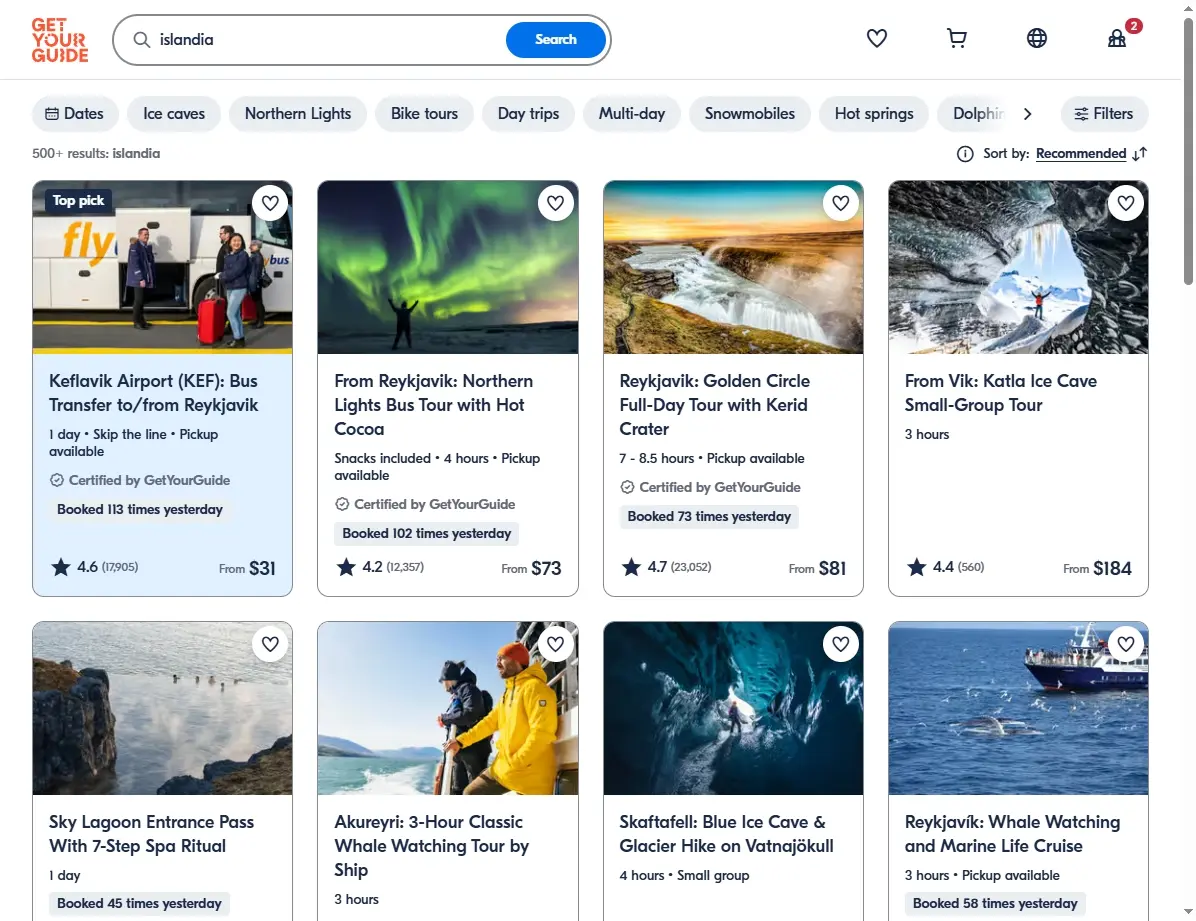Save Golden Circle Full-Day Tour to wishlist
The image size is (1196, 921).
[x=841, y=203]
